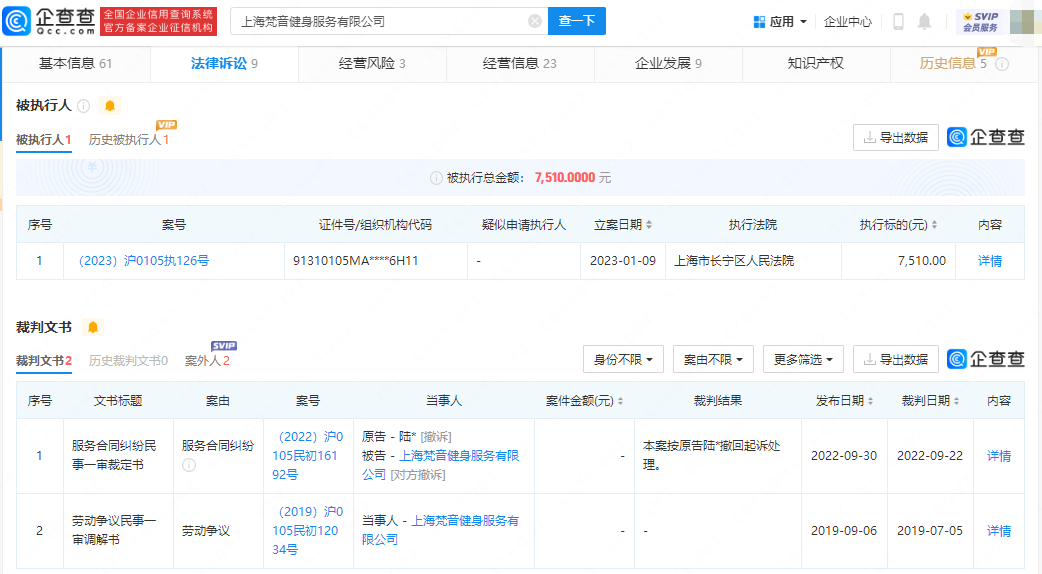
Task: Switch to 经营风险 tab
Action: (372, 63)
